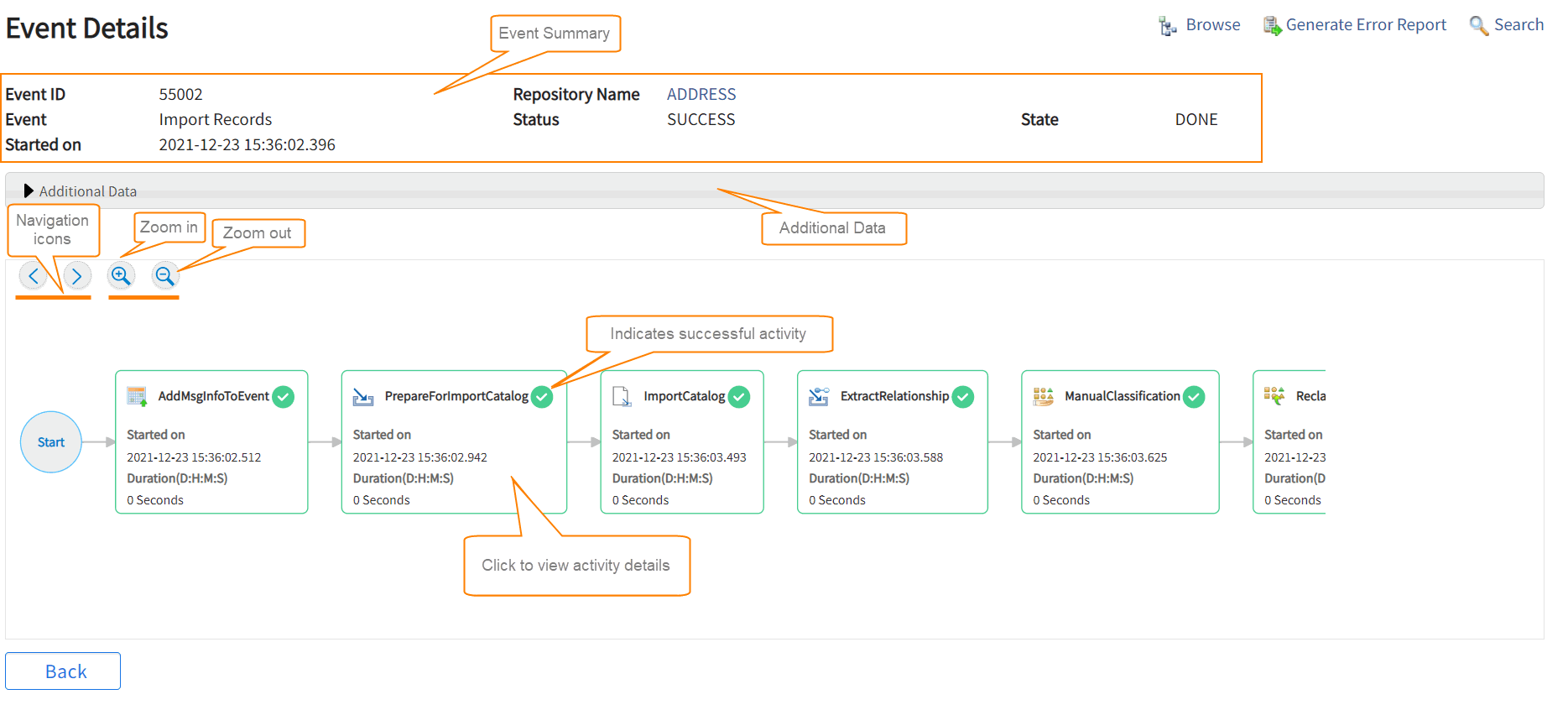Image resolution: width=1568 pixels, height=710 pixels.
Task: Click the AddMsgInfoToEvent activity icon
Action: click(x=137, y=396)
